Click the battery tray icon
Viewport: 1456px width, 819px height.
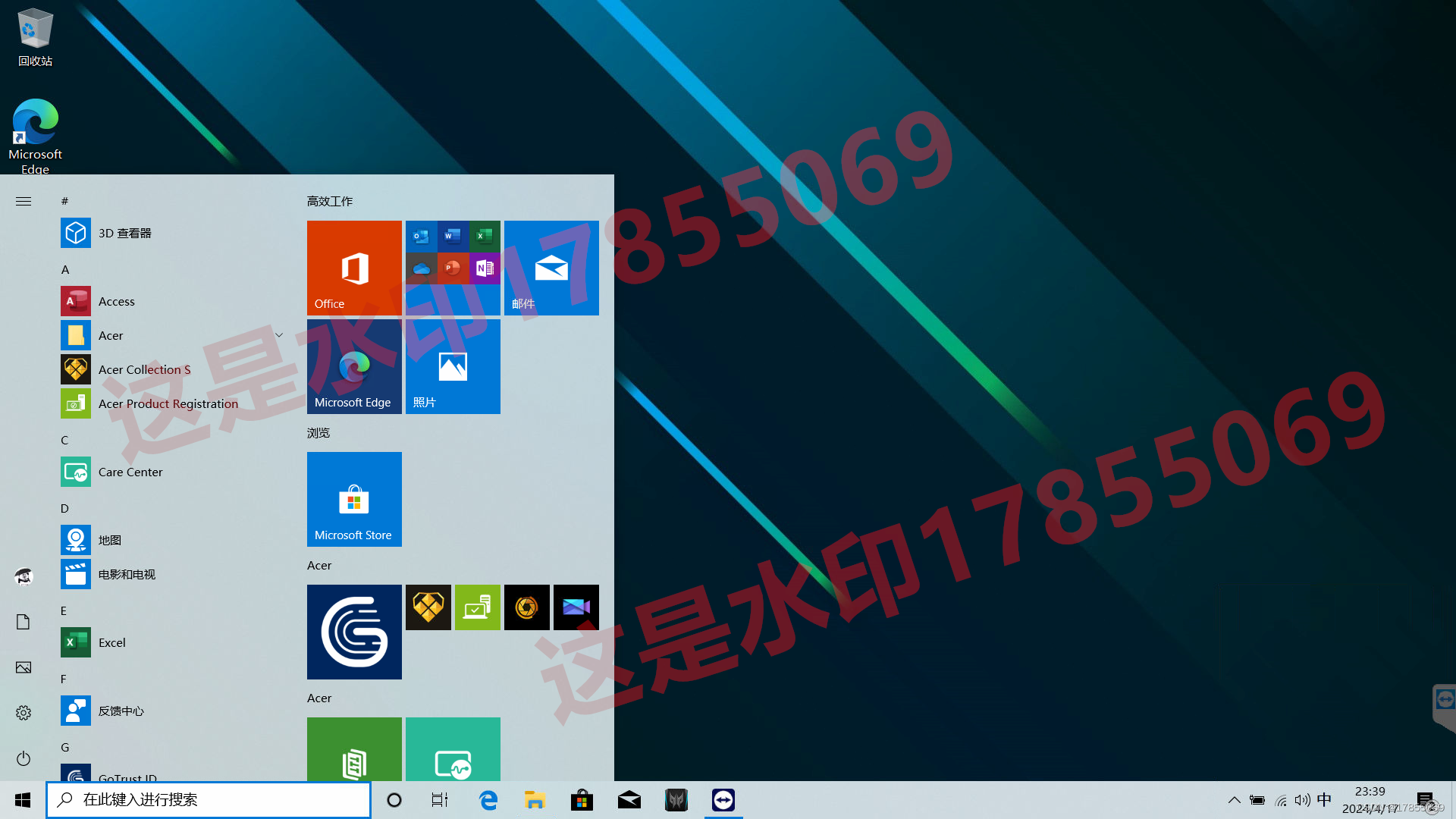[x=1257, y=800]
